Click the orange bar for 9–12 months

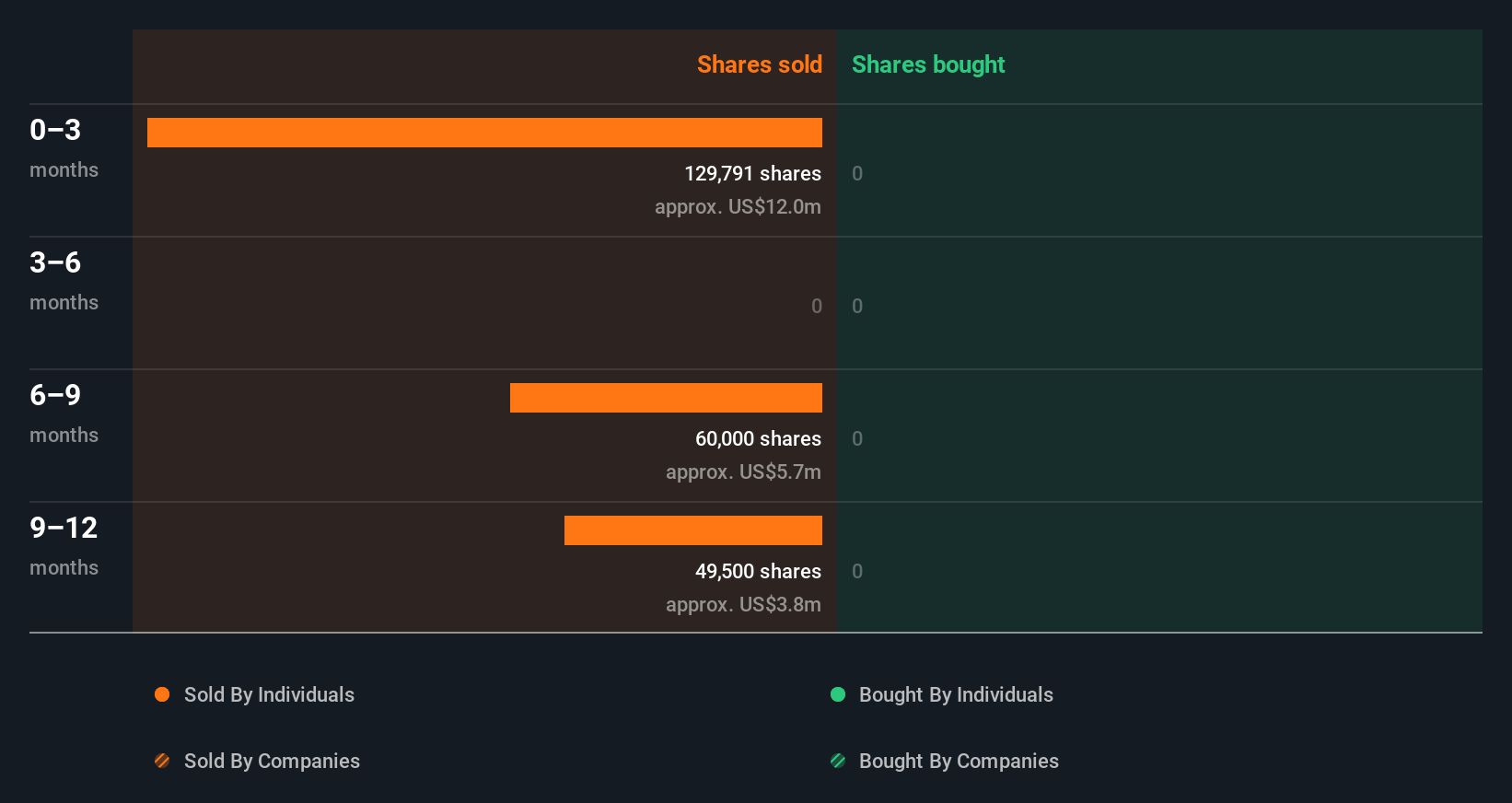pyautogui.click(x=693, y=530)
